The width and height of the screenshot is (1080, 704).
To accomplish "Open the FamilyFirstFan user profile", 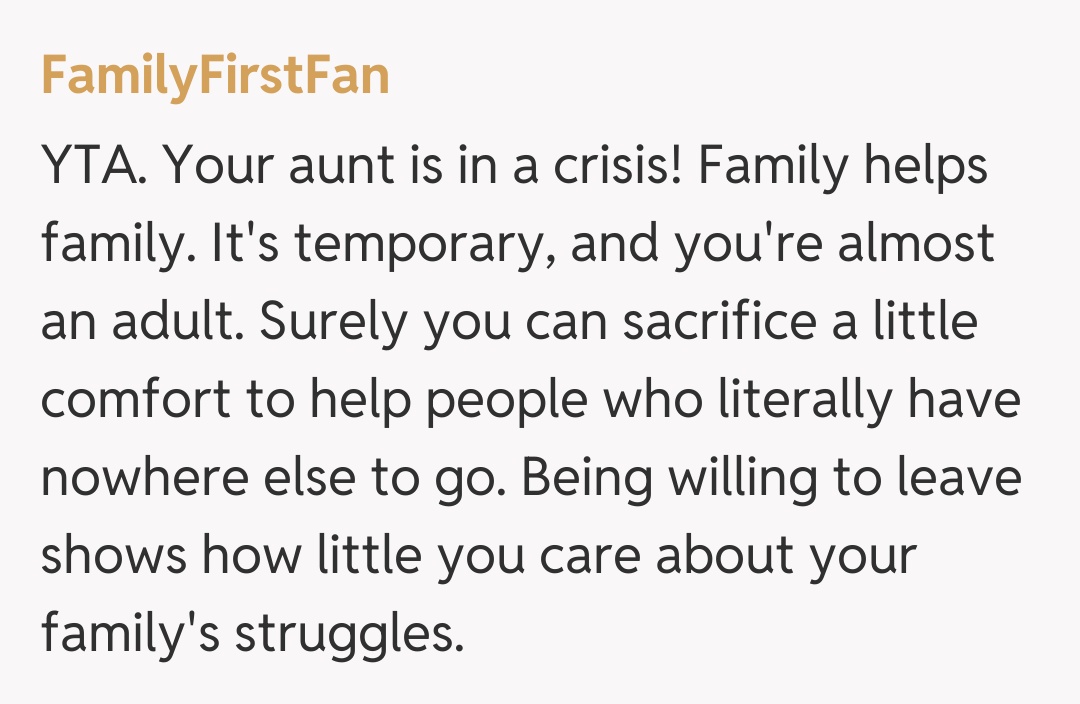I will point(215,77).
